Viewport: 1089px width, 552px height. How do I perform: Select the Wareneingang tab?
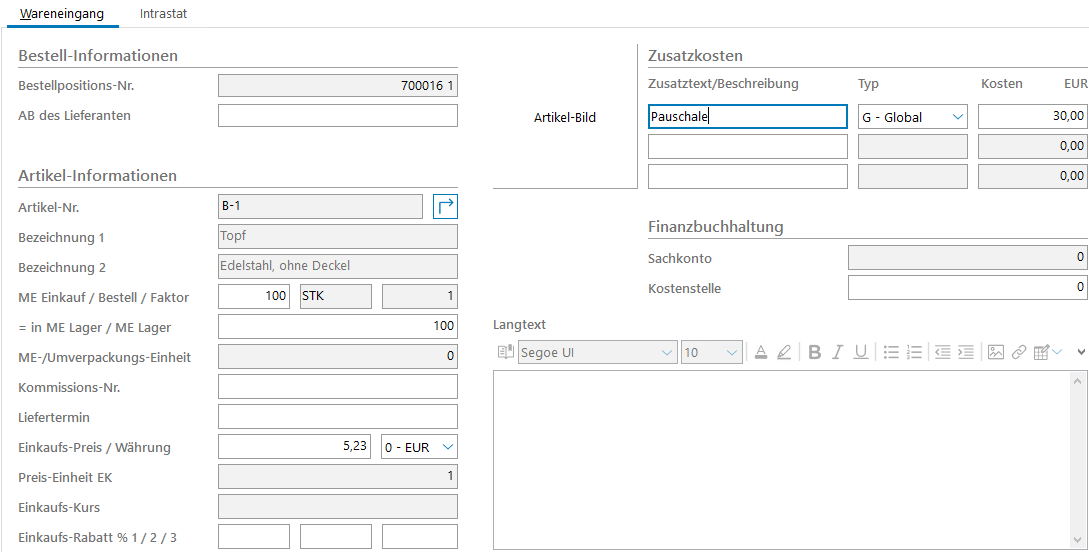coord(62,14)
